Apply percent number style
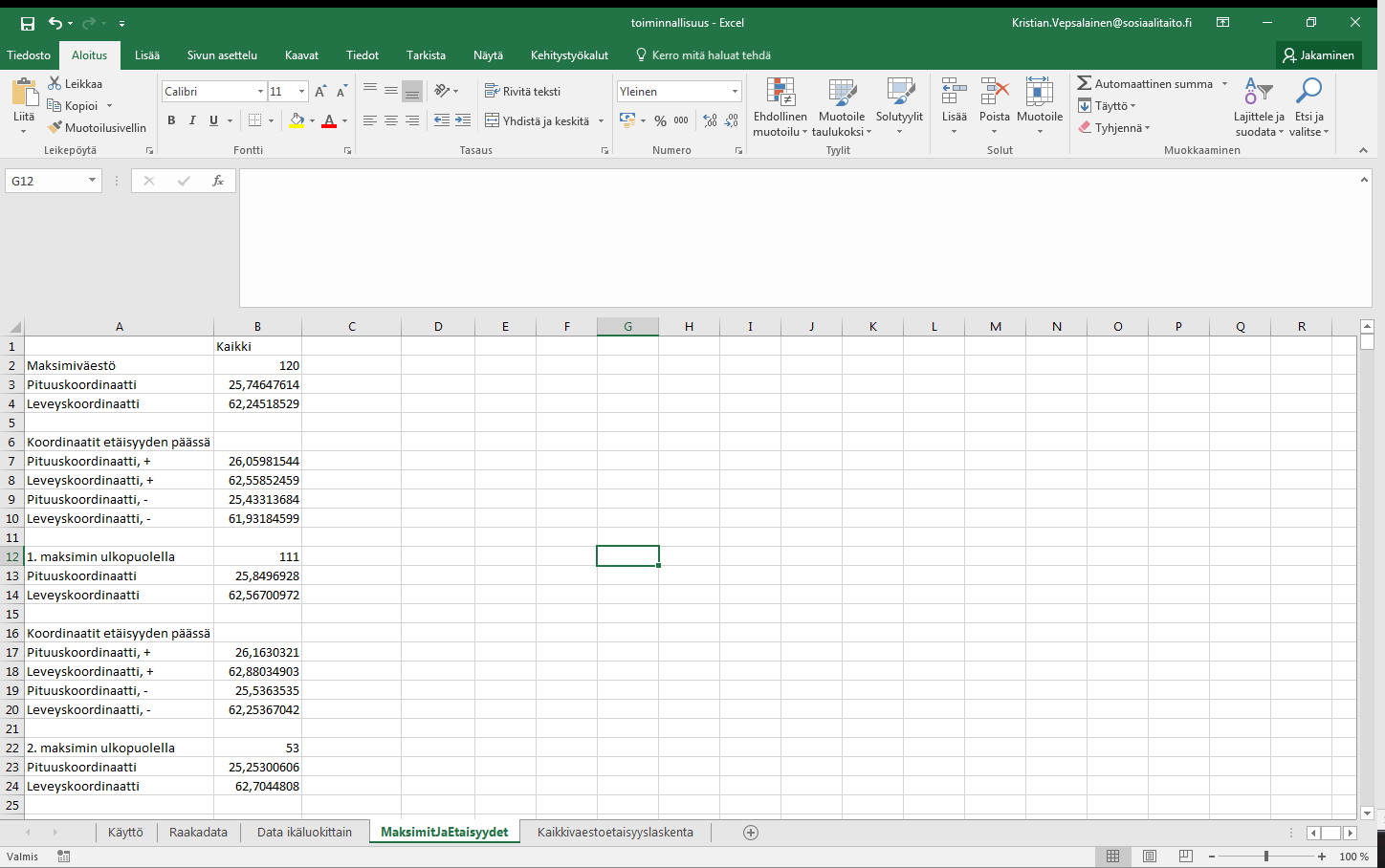This screenshot has height=868, width=1385. (x=660, y=120)
